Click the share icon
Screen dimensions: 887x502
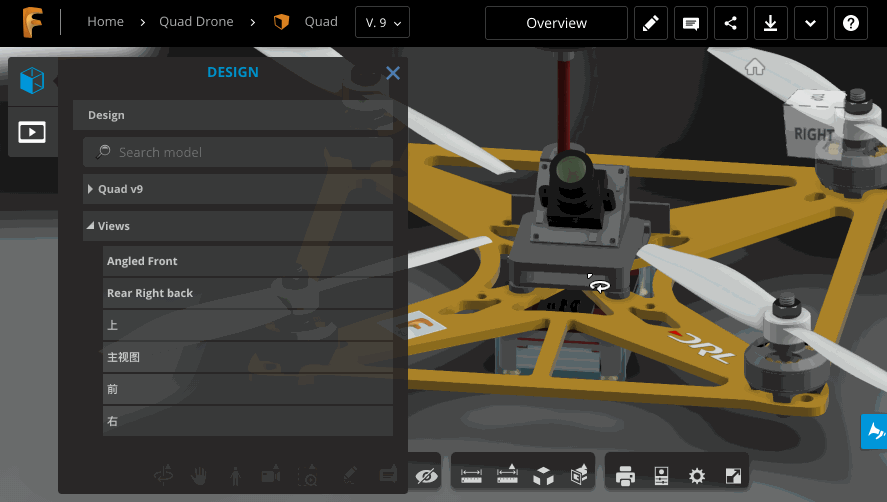731,23
